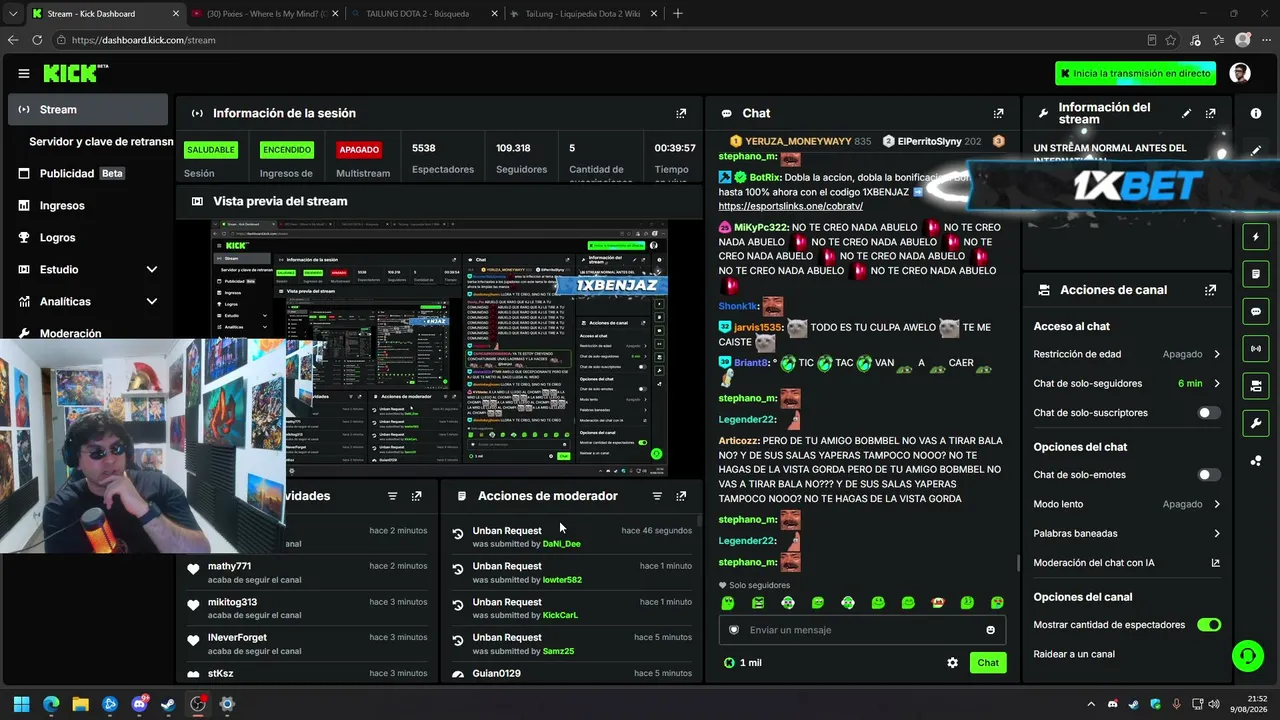Viewport: 1280px width, 720px height.
Task: Click the camera icon in right sidebar
Action: 1256,385
